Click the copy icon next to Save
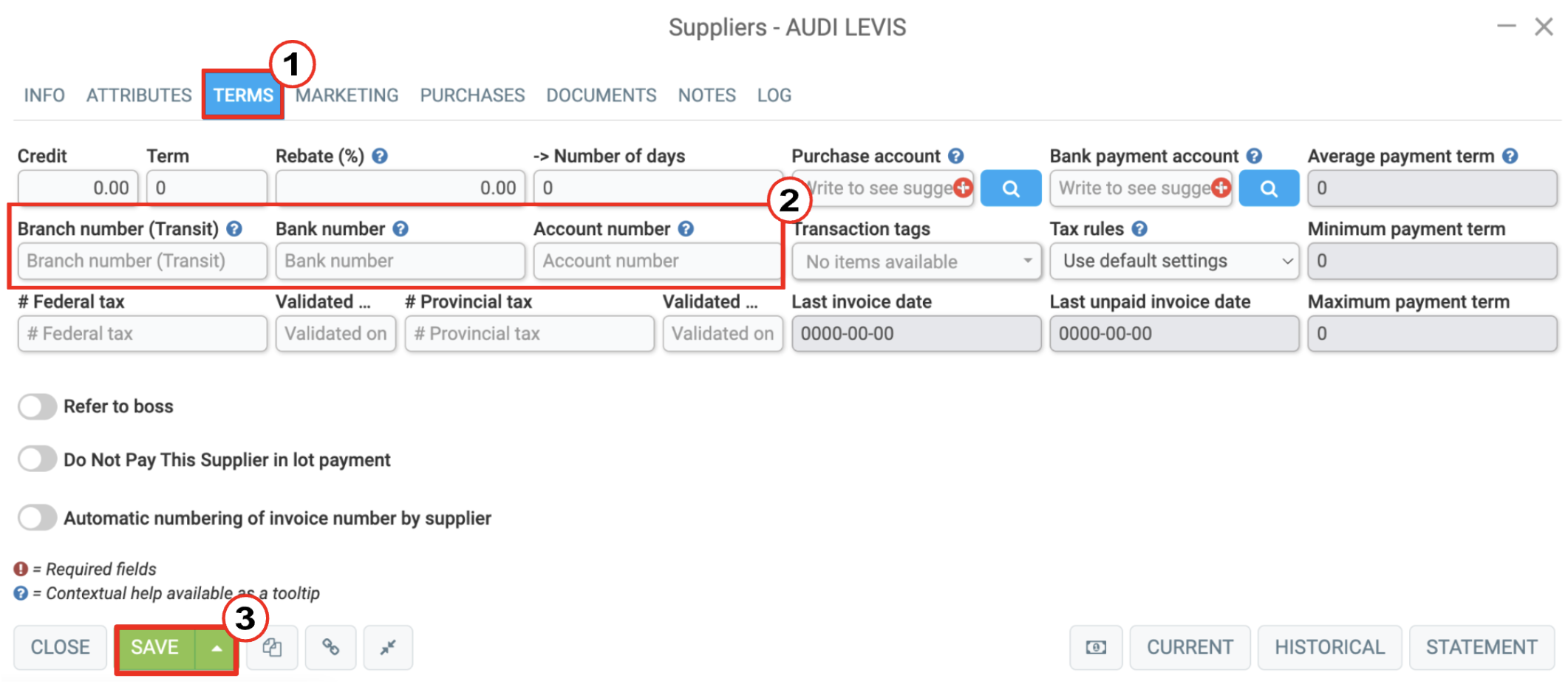This screenshot has height=687, width=1568. pos(272,647)
